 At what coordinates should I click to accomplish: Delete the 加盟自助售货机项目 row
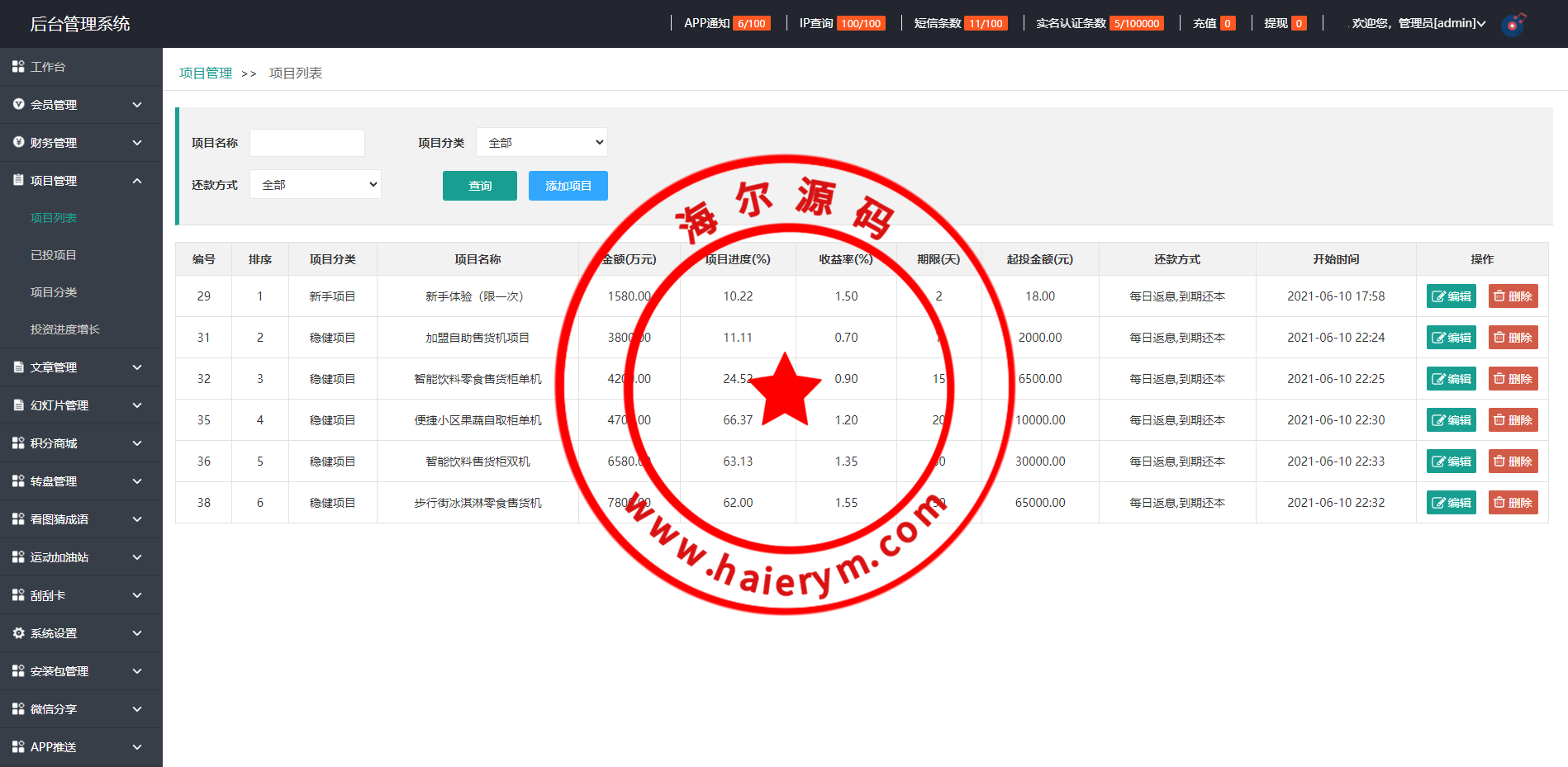pos(1513,338)
